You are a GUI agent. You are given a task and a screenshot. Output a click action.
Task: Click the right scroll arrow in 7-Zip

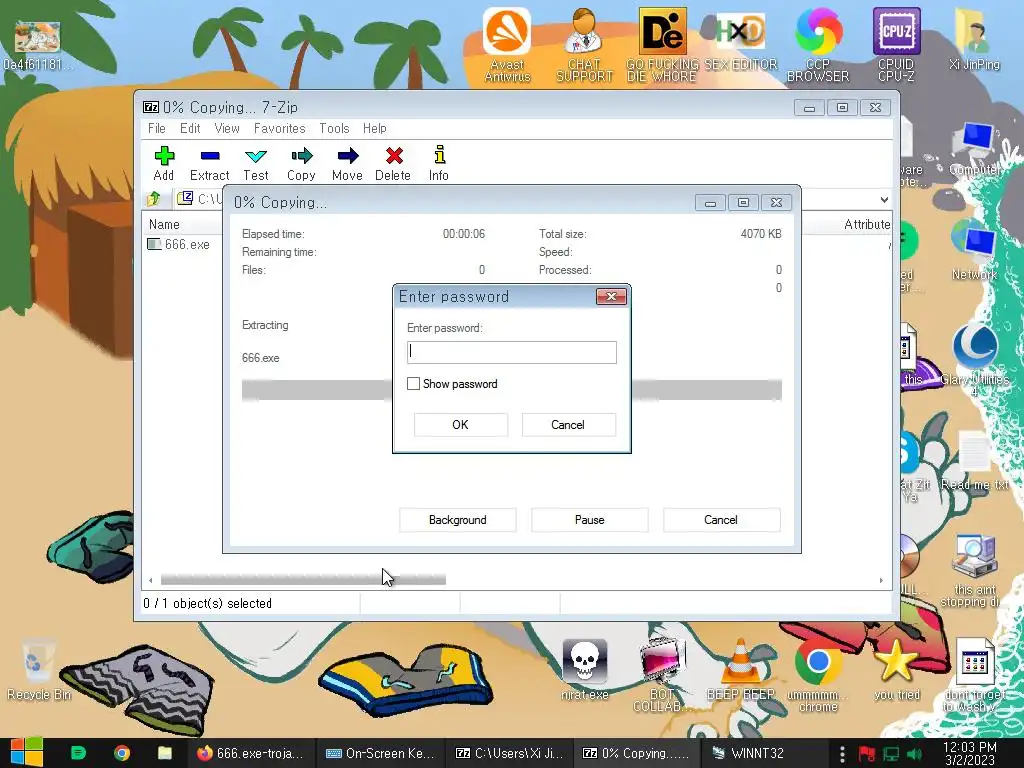881,580
